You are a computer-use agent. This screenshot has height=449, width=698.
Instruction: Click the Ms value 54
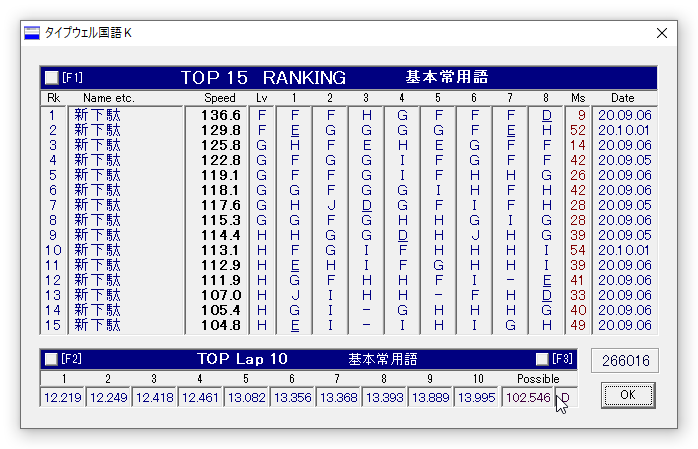click(578, 250)
